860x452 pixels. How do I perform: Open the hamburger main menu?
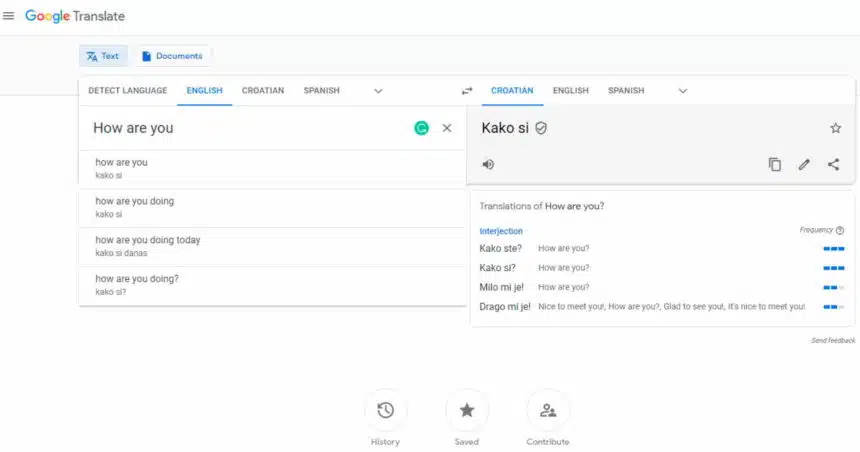coord(9,16)
